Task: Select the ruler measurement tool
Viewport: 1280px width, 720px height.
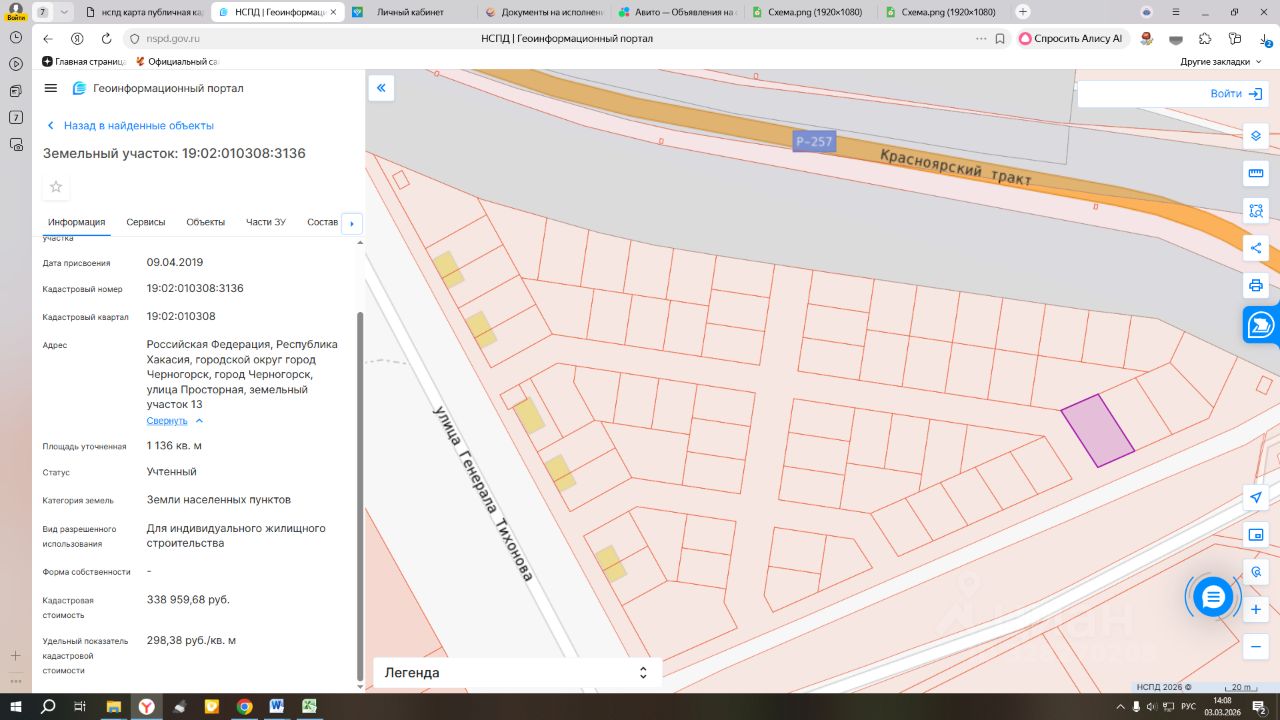Action: point(1256,174)
